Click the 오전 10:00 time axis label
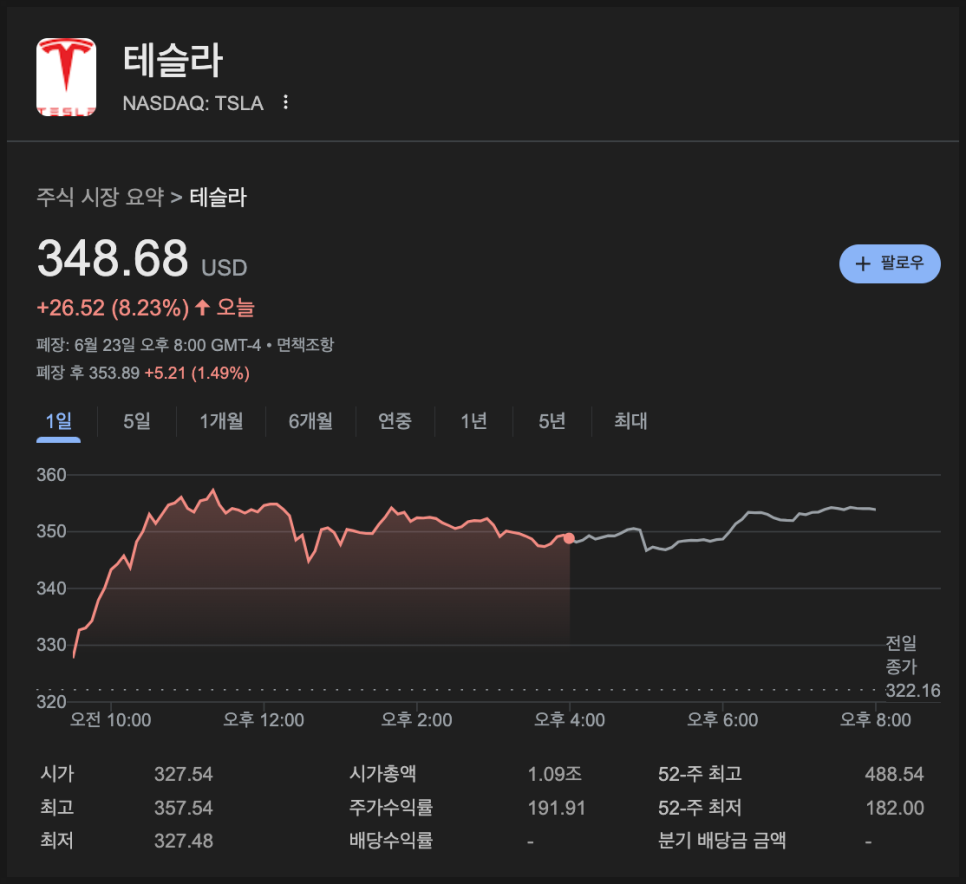966x884 pixels. point(110,720)
